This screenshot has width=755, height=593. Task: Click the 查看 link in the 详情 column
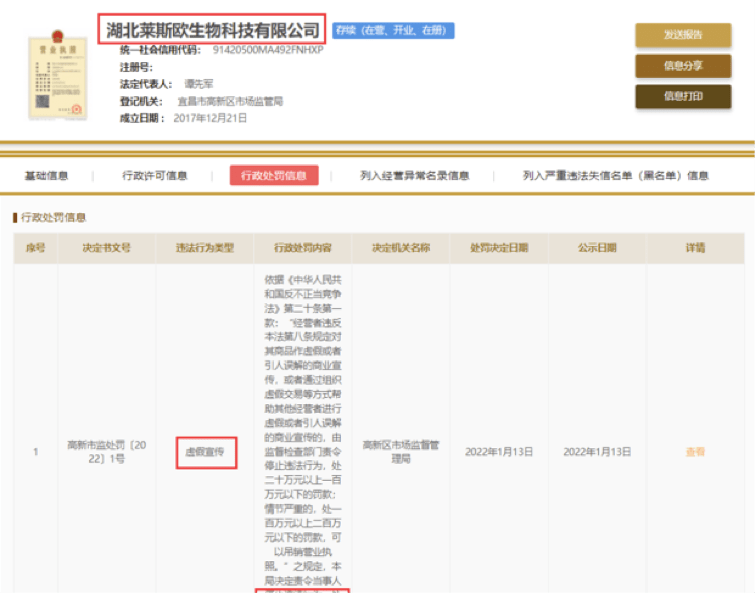click(x=695, y=452)
